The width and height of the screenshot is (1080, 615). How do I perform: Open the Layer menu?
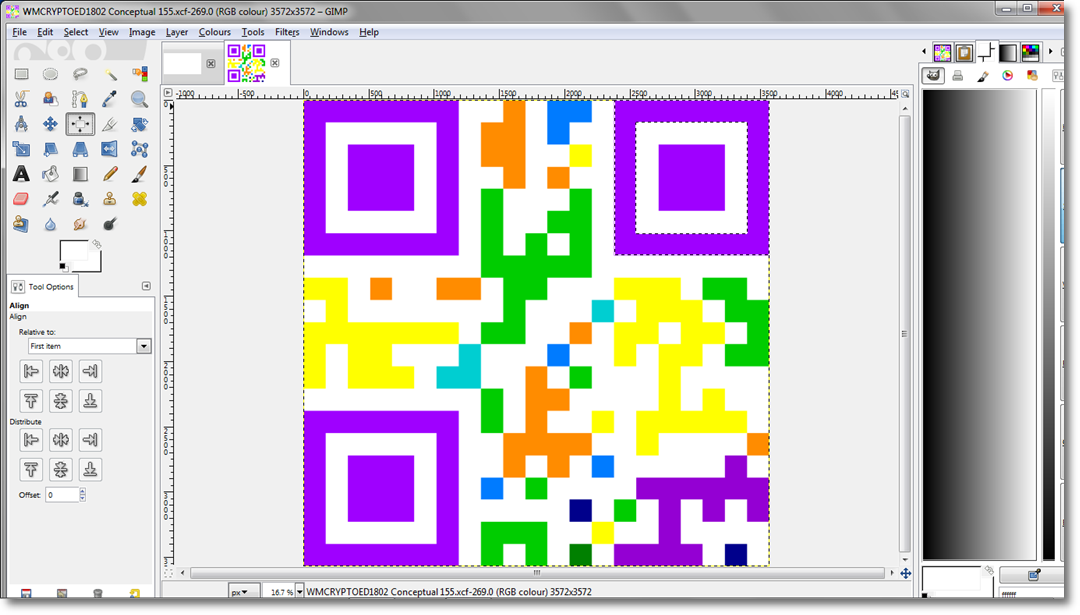click(177, 32)
